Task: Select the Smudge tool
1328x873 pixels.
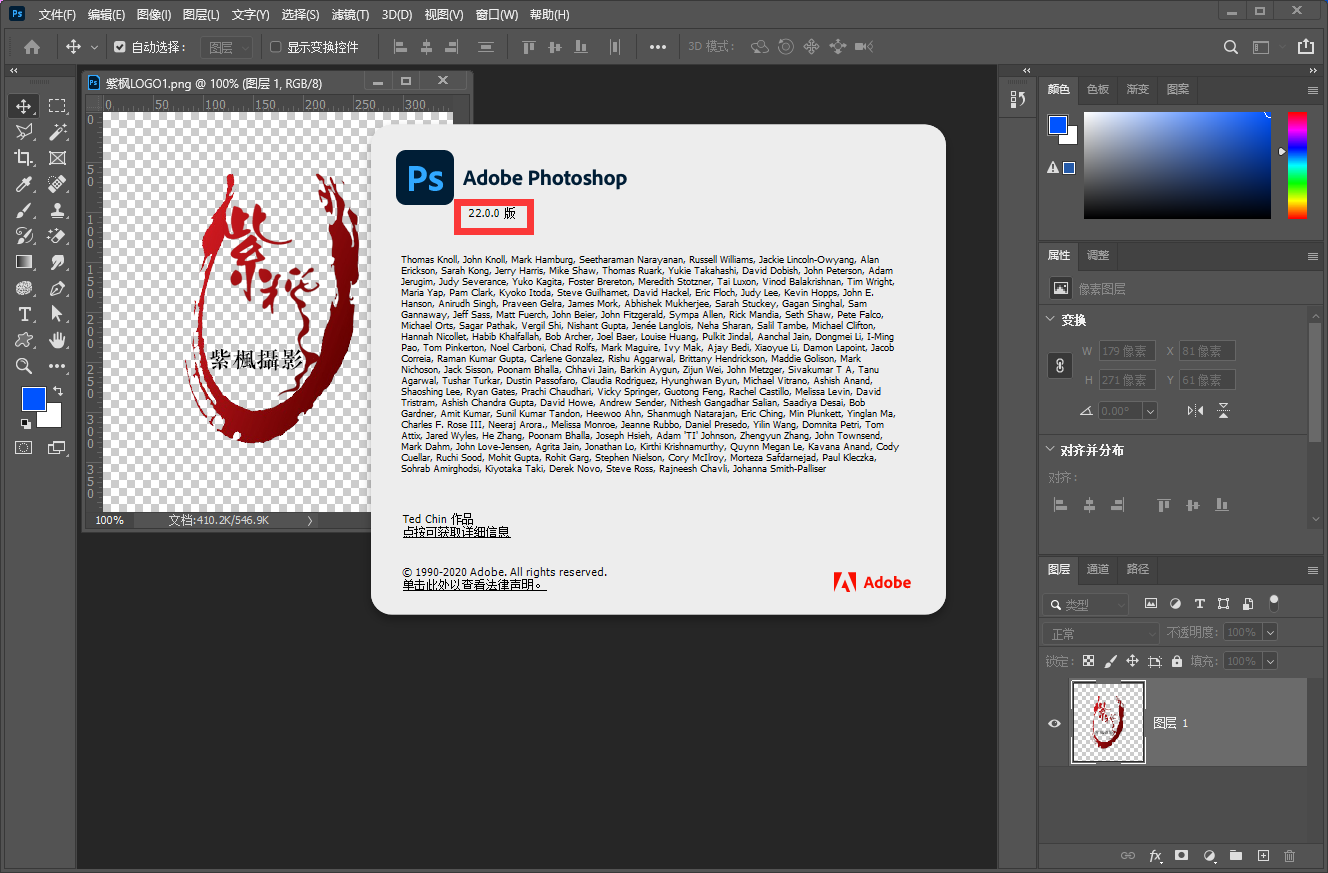Action: 57,262
